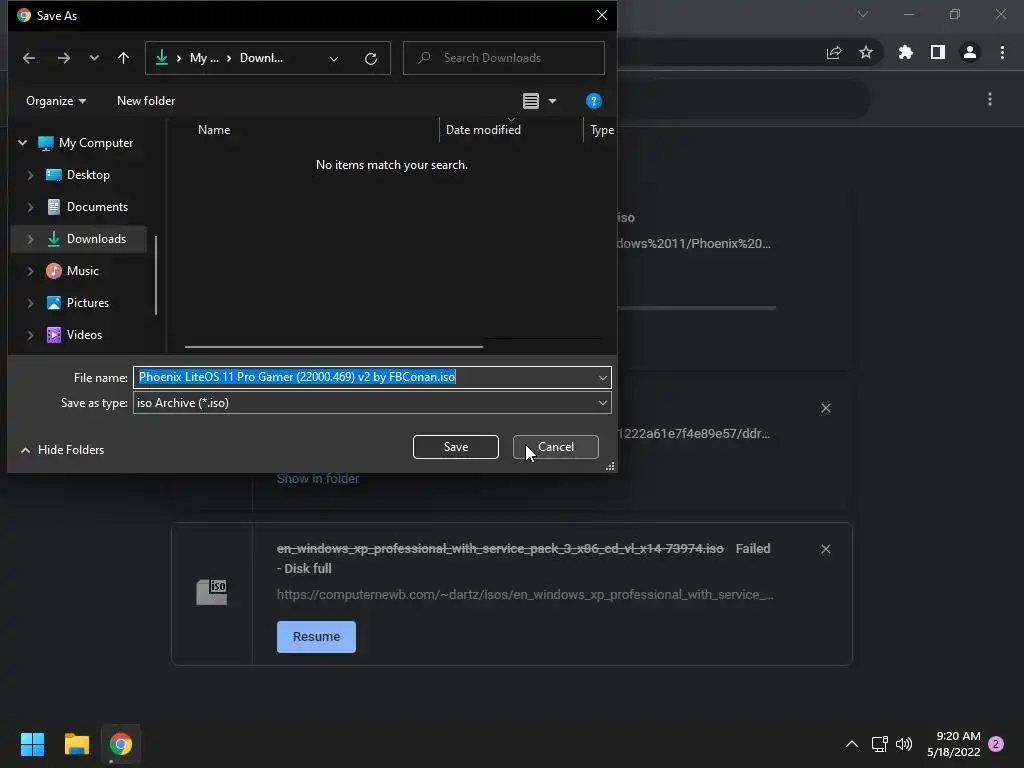
Task: Open the Save as type combo box
Action: point(372,403)
